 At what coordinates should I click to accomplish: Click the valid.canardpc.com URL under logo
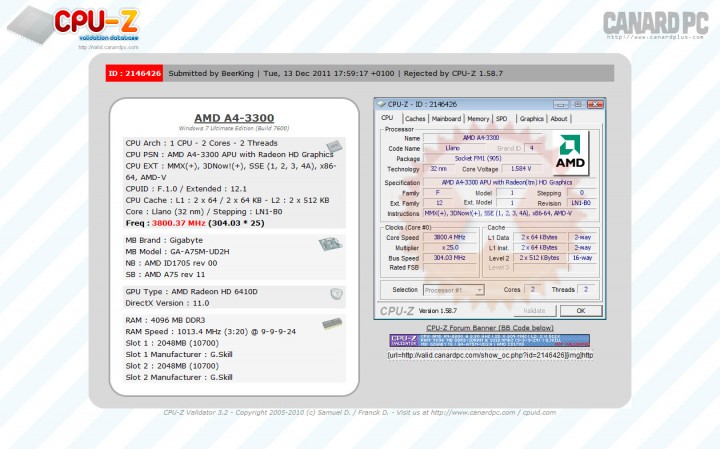(x=108, y=47)
